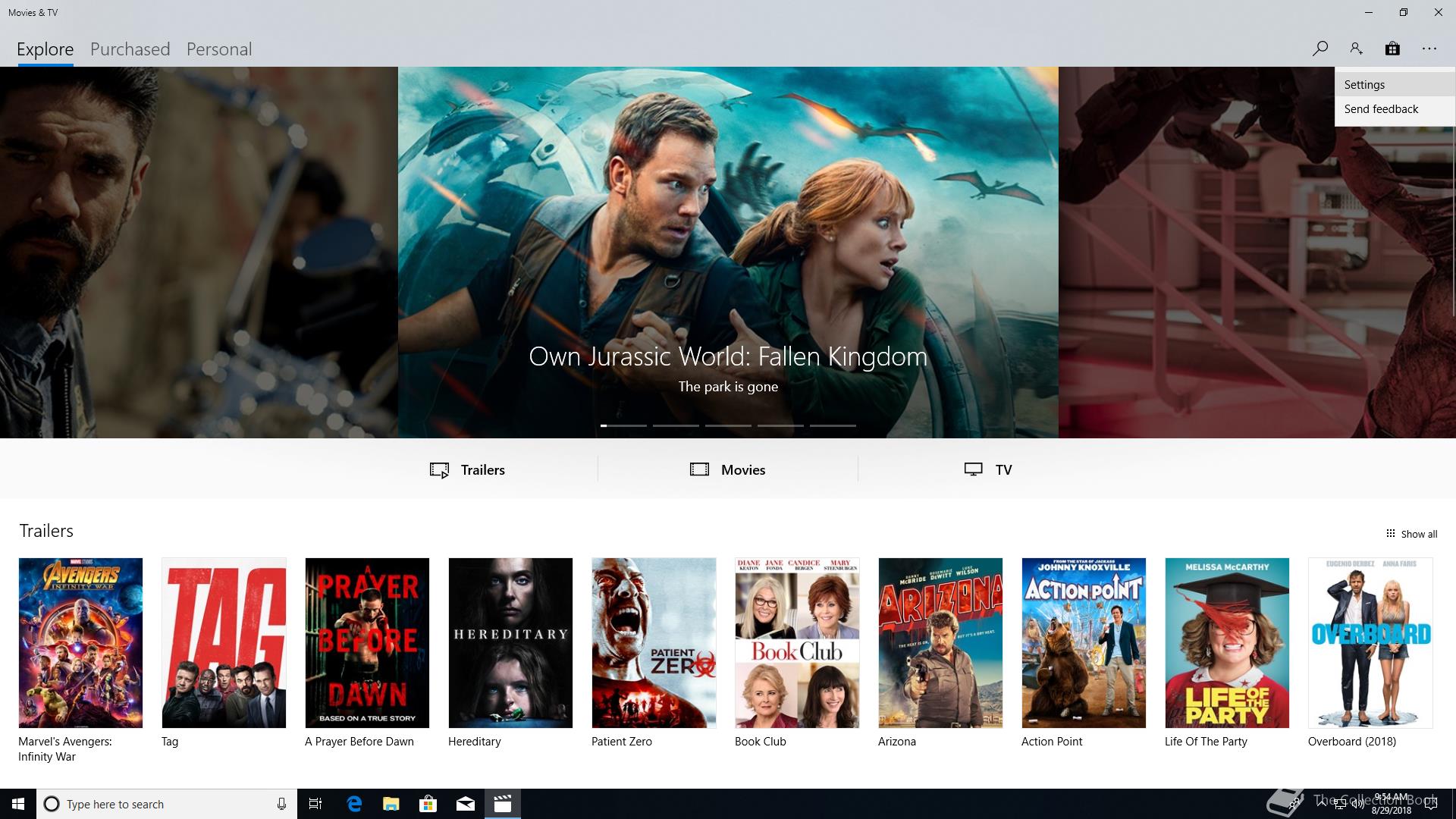The height and width of the screenshot is (819, 1456).
Task: Open the Life Of The Party poster
Action: (1227, 643)
